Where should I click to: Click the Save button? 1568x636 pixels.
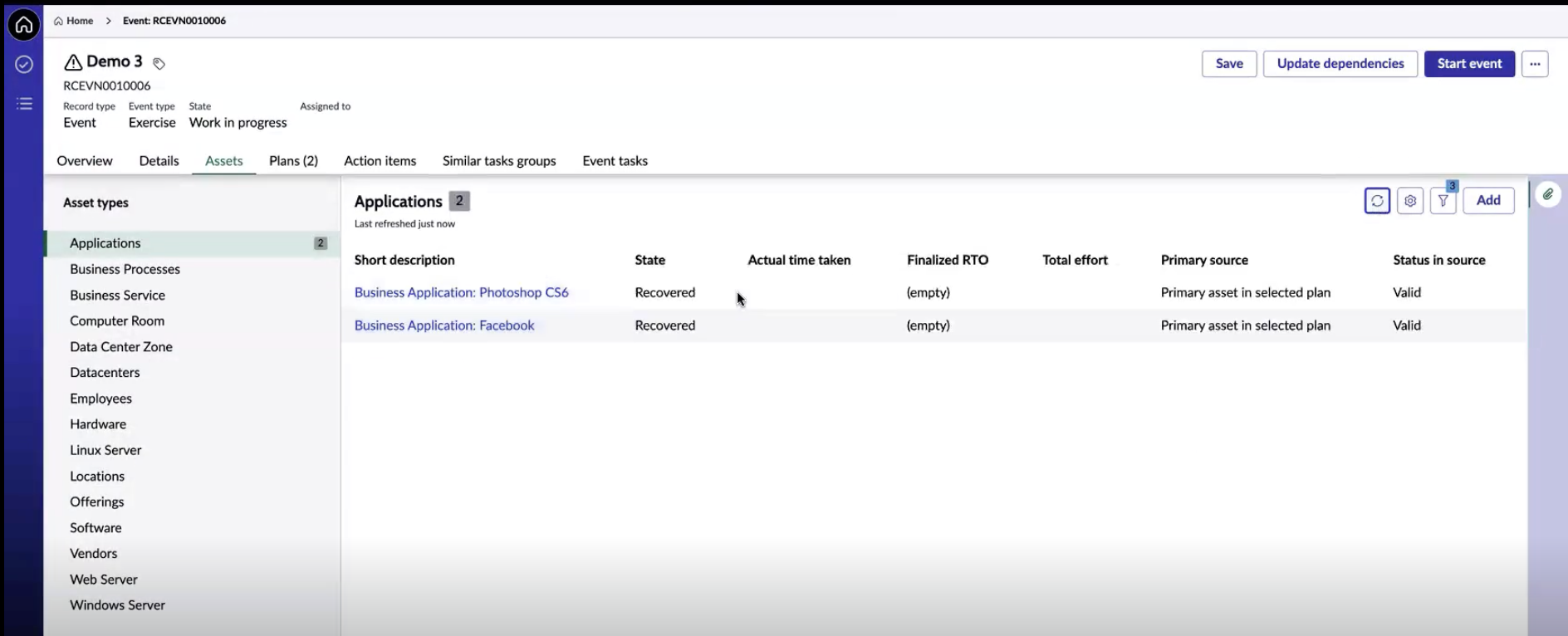coord(1229,64)
